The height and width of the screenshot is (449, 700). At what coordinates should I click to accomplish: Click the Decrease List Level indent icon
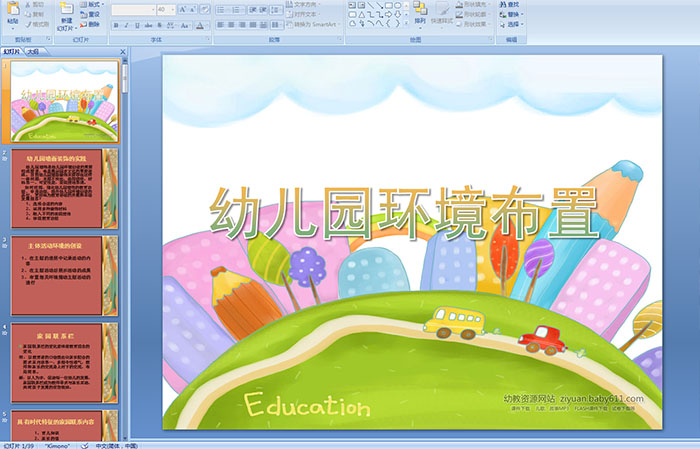click(x=253, y=10)
